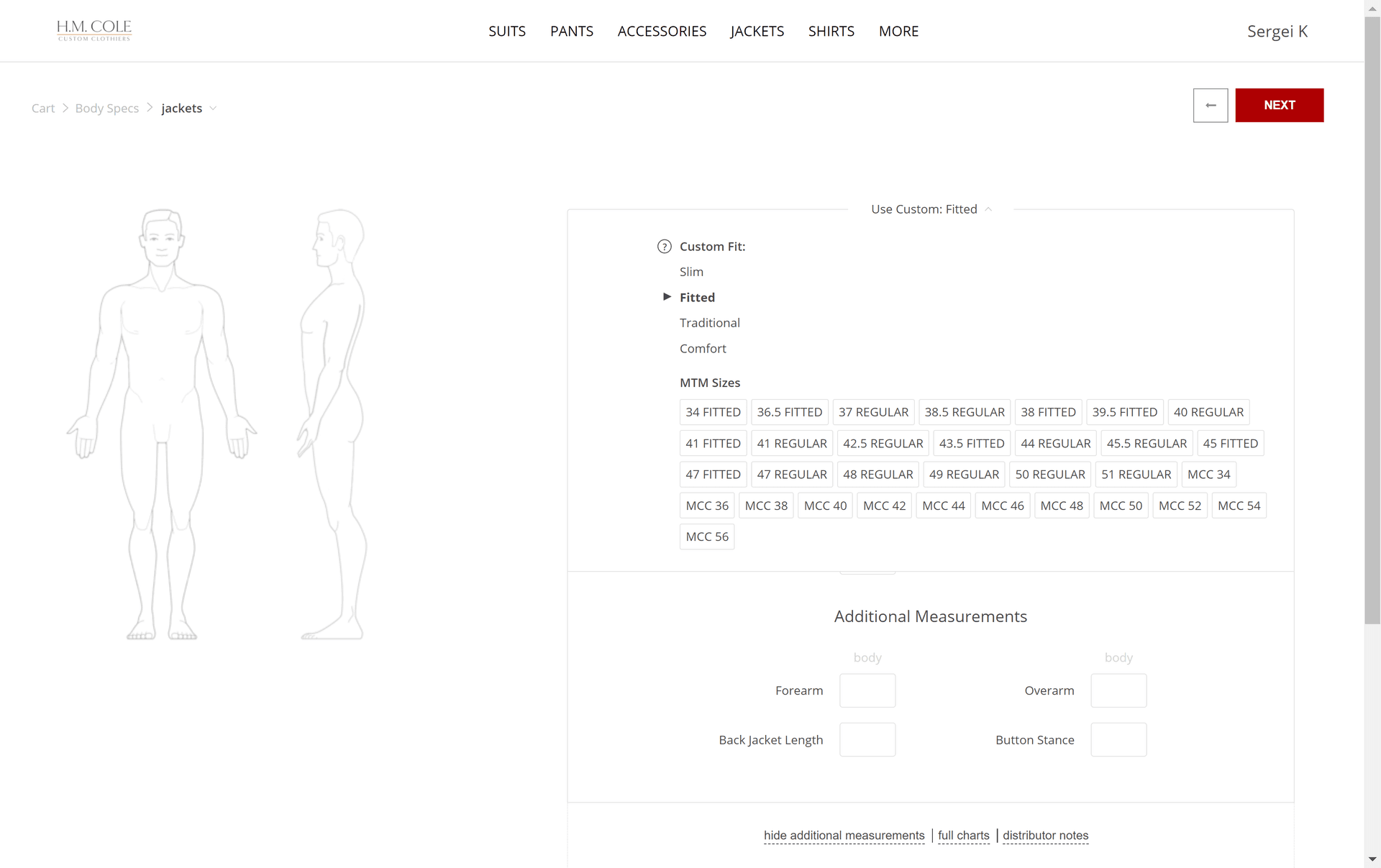This screenshot has height=868, width=1381.
Task: Select the Slim fit radio button
Action: click(691, 271)
